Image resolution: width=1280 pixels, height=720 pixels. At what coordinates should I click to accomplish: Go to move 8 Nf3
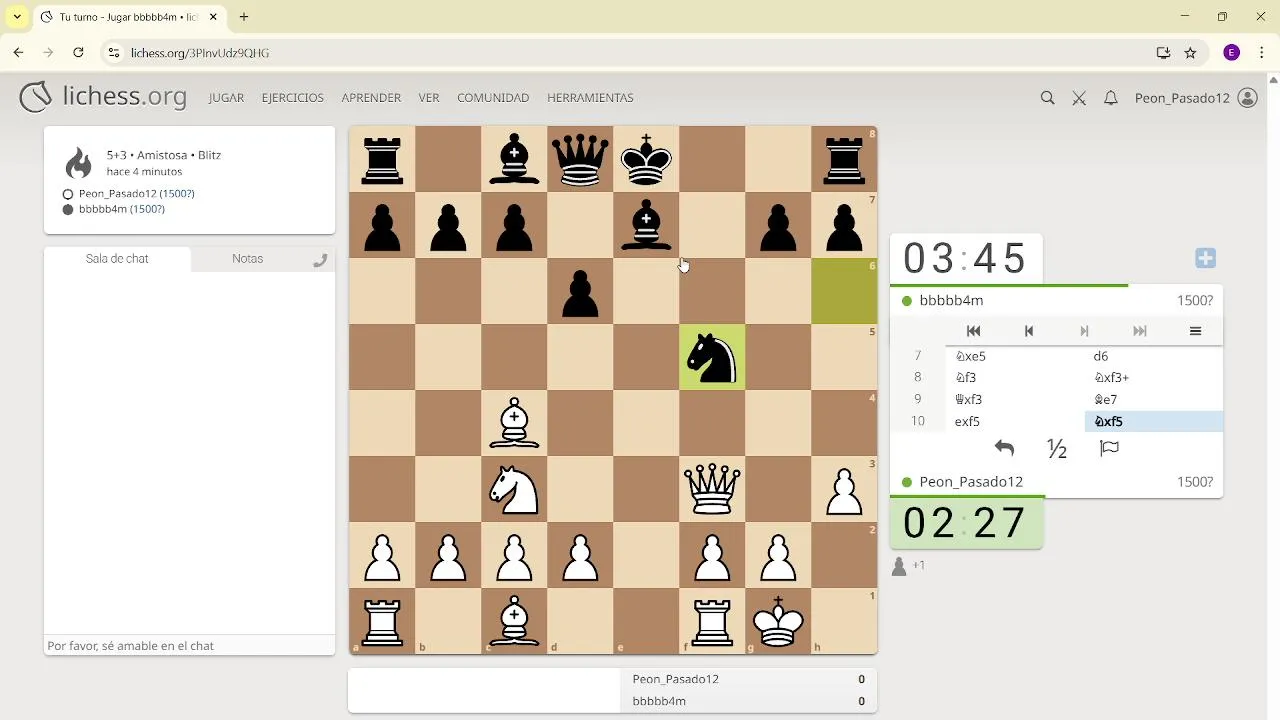pos(1014,378)
